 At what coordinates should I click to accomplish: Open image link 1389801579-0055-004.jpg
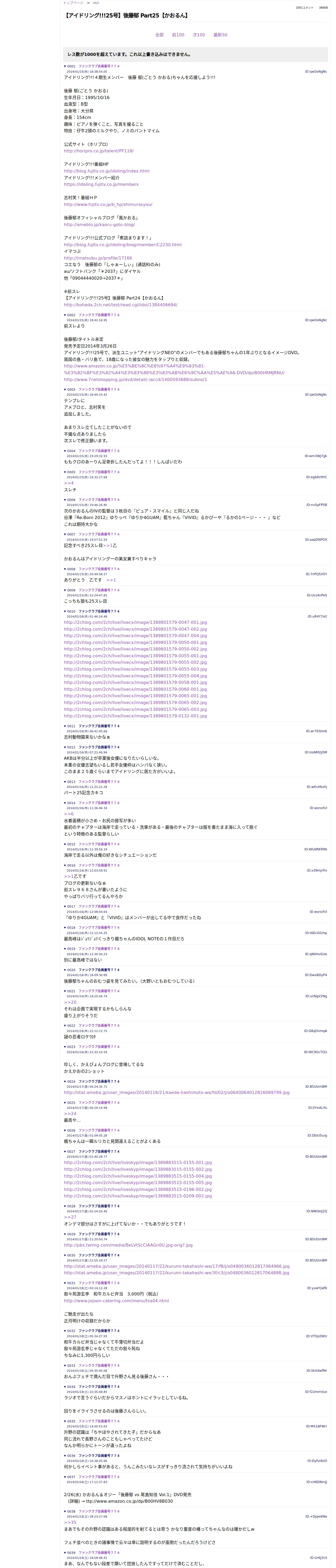pyautogui.click(x=135, y=676)
